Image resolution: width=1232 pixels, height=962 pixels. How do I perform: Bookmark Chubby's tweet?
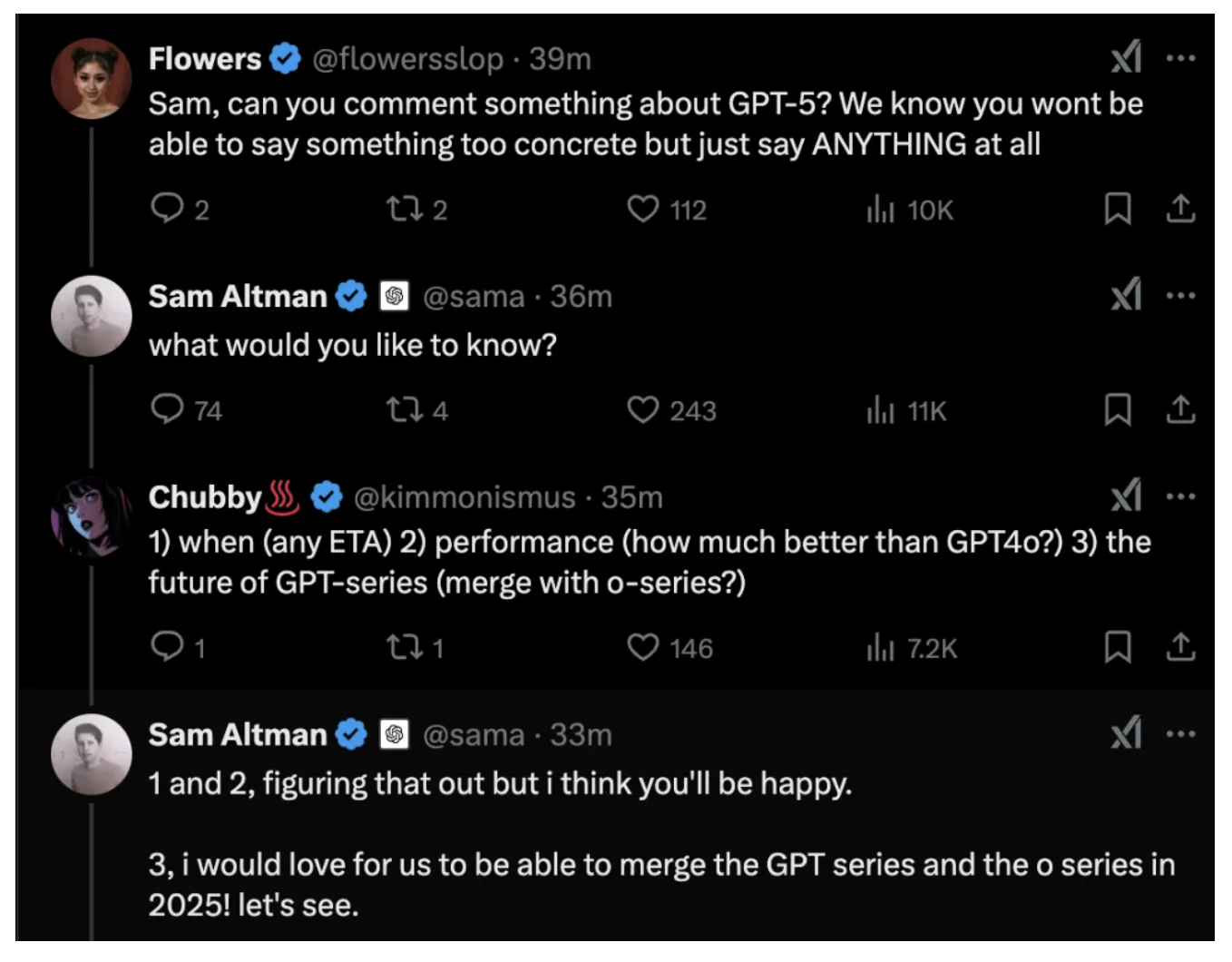(1117, 647)
